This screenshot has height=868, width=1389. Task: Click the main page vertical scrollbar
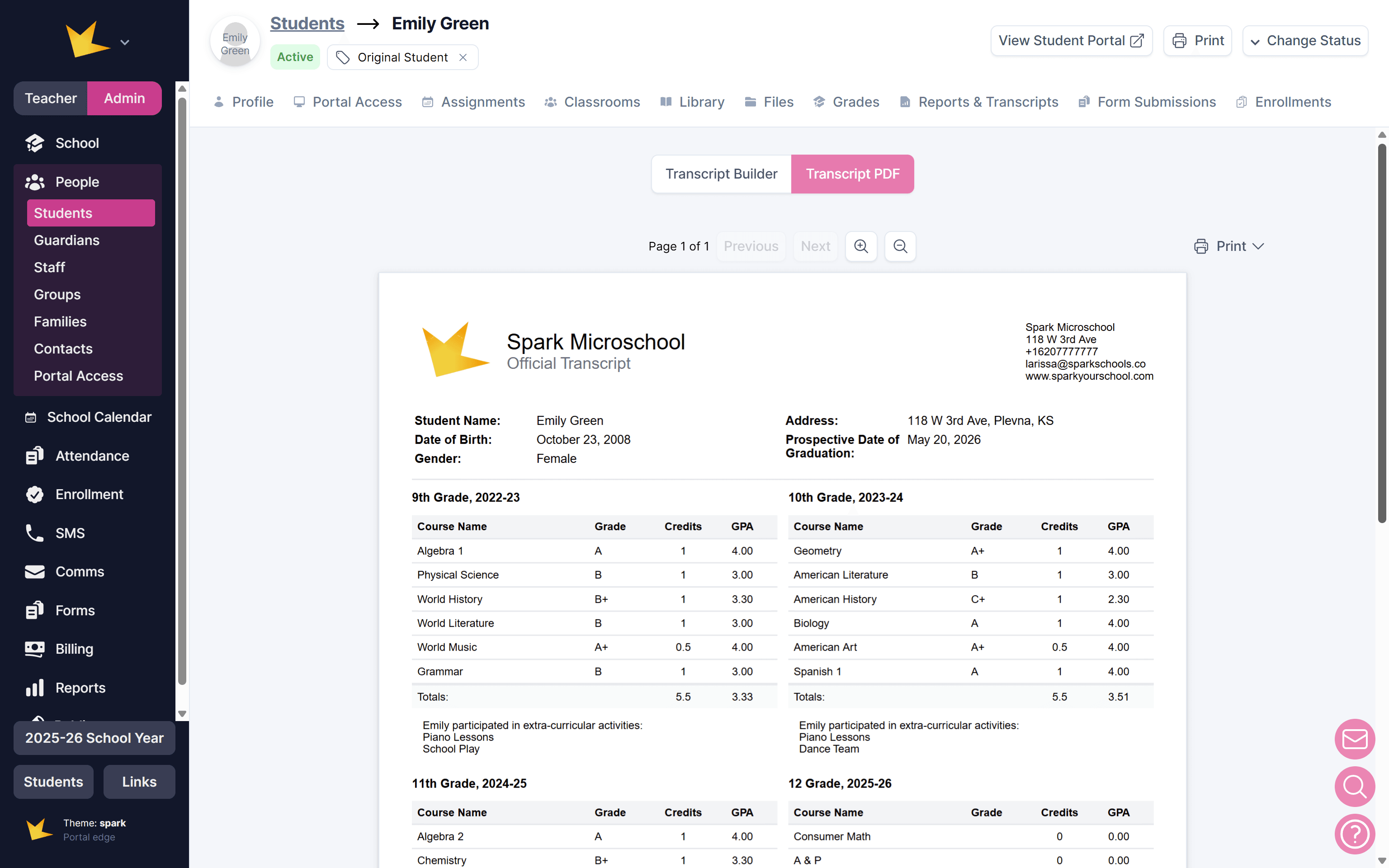pos(1381,333)
